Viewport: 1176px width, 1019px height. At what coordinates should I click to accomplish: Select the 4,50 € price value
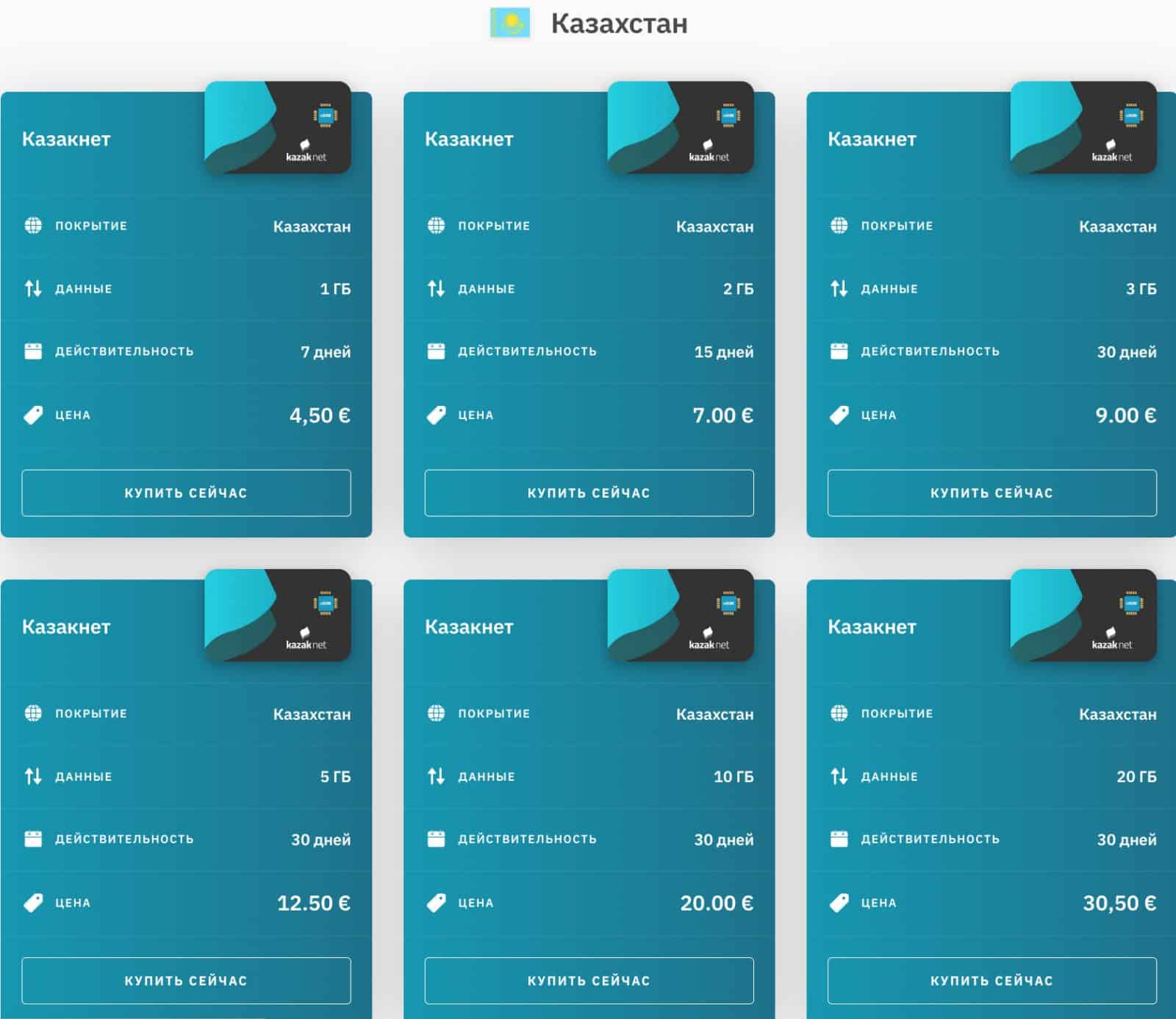click(x=320, y=415)
